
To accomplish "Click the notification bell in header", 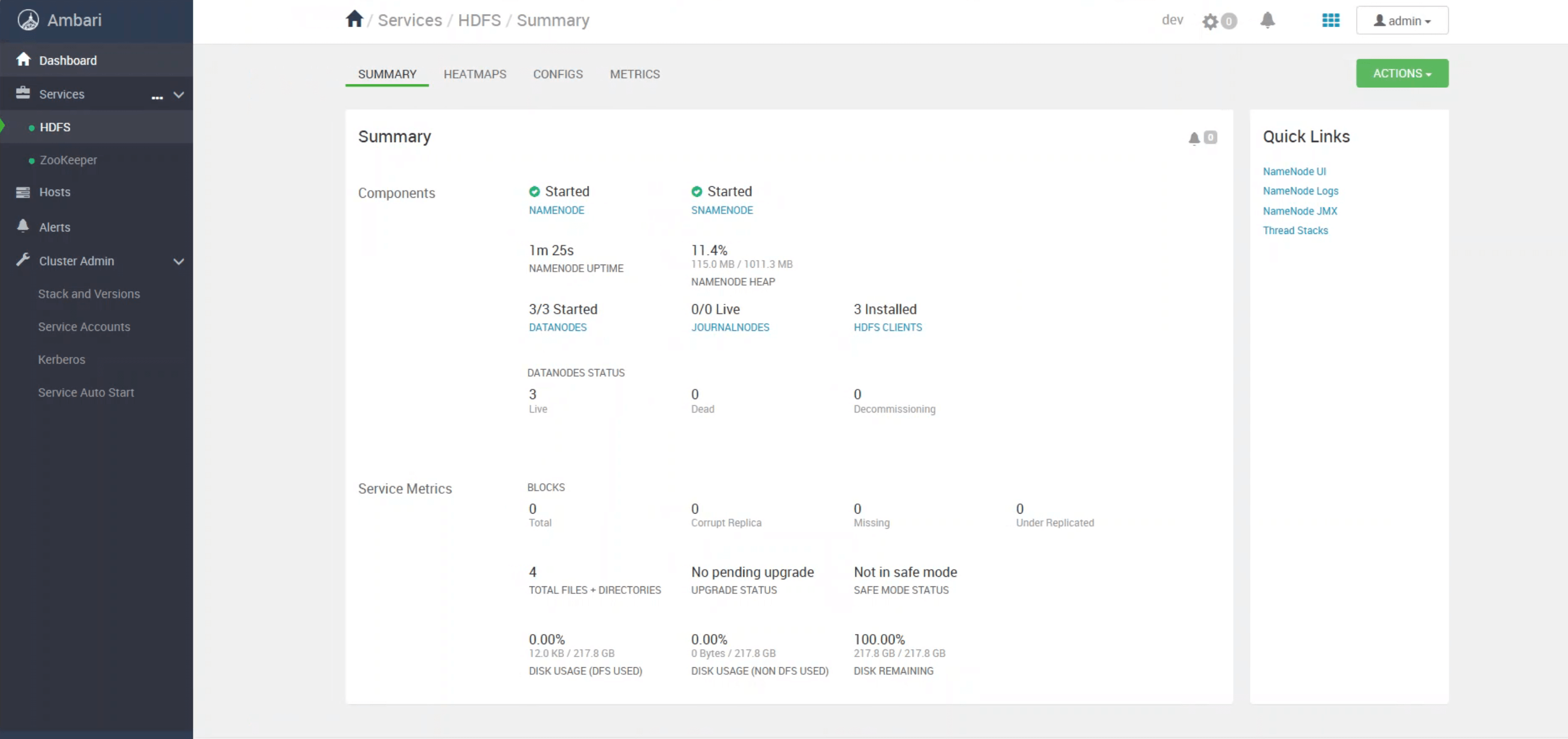I will click(x=1267, y=20).
